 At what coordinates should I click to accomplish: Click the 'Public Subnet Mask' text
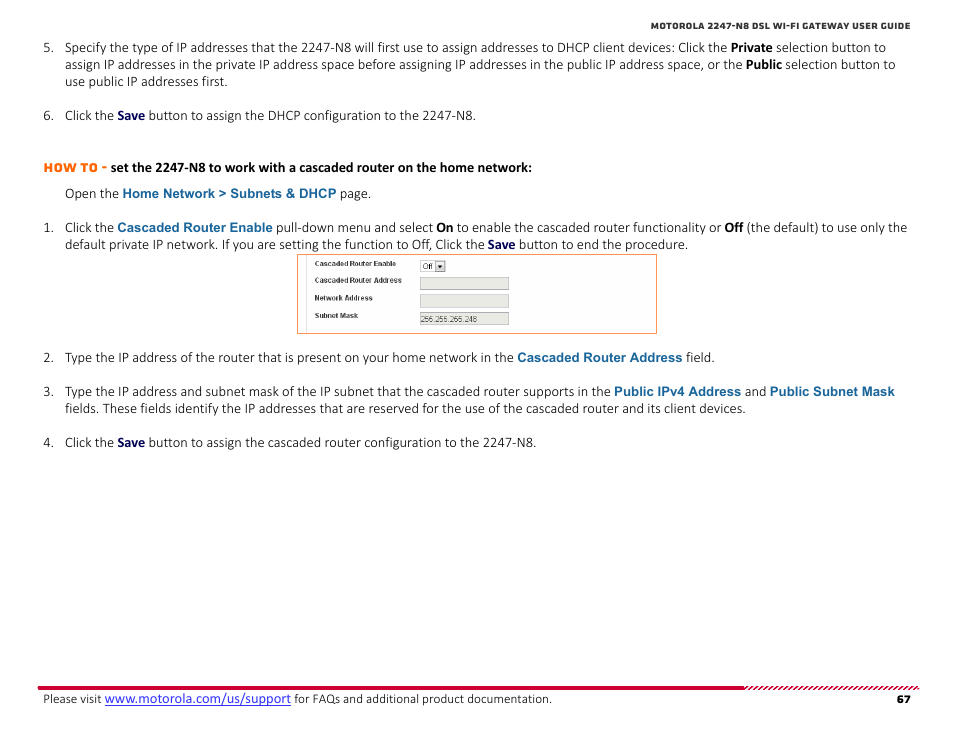pyautogui.click(x=832, y=392)
